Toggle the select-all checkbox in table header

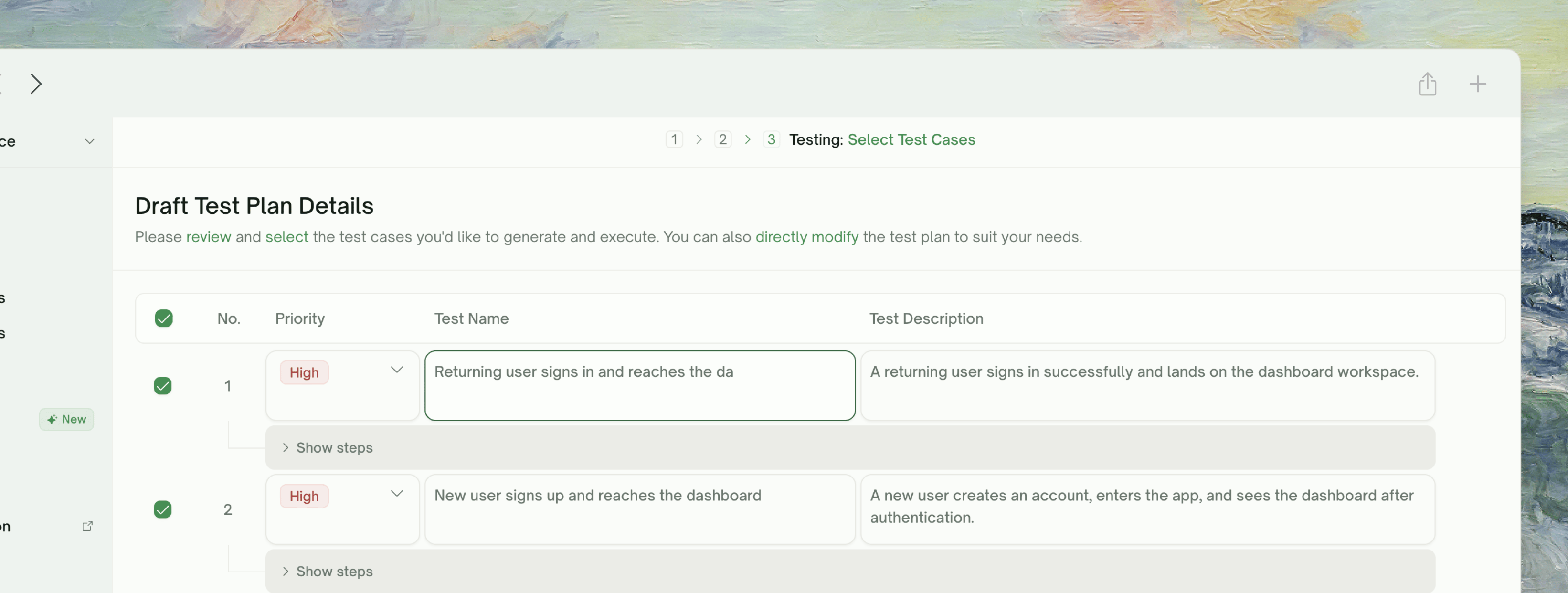pos(164,318)
